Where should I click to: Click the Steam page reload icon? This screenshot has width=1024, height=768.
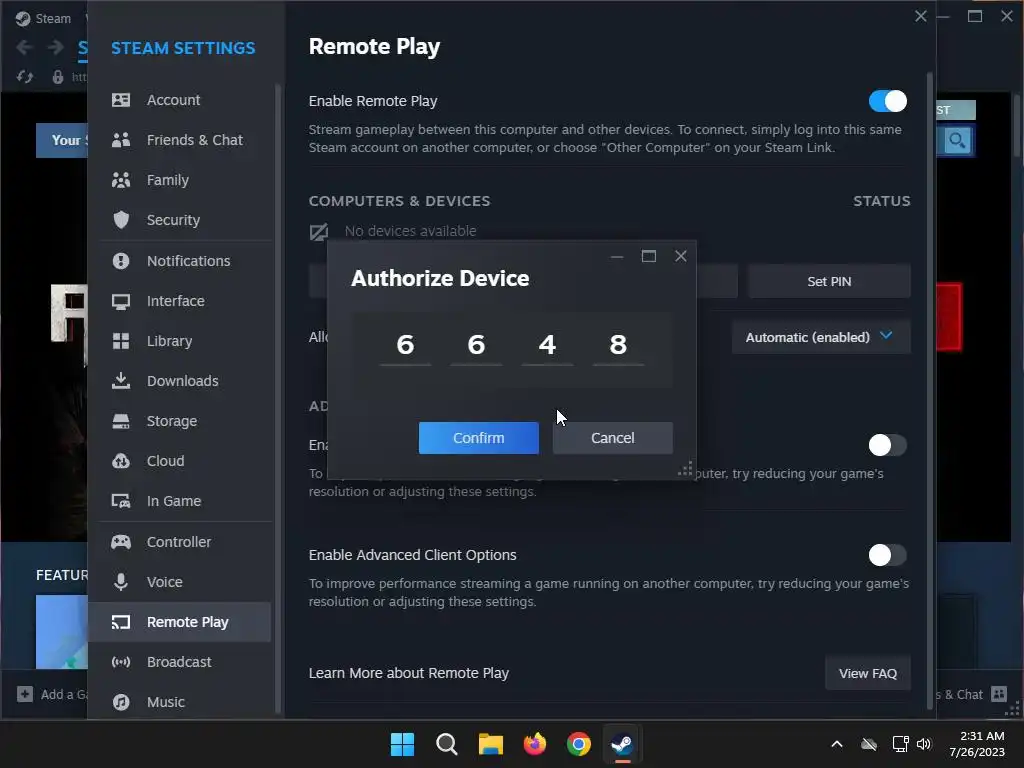coord(25,77)
